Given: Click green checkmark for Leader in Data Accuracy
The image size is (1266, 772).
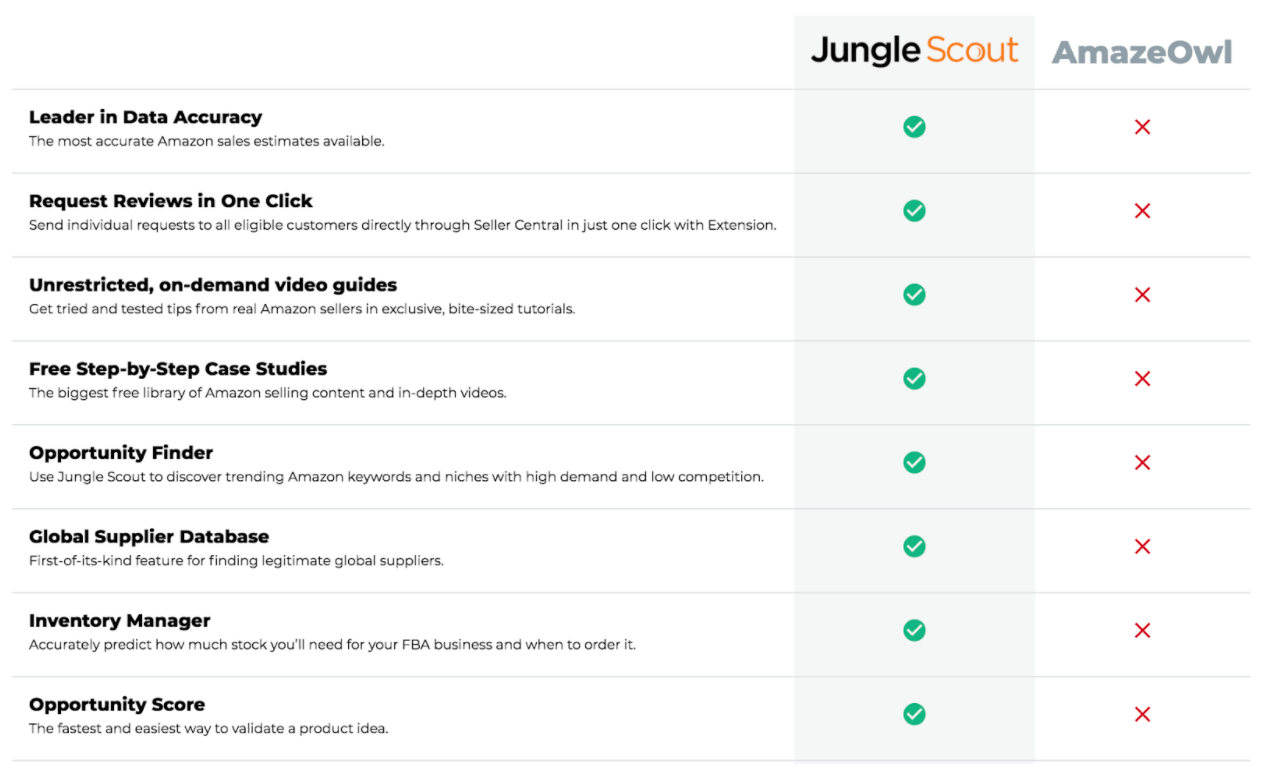Looking at the screenshot, I should 914,127.
